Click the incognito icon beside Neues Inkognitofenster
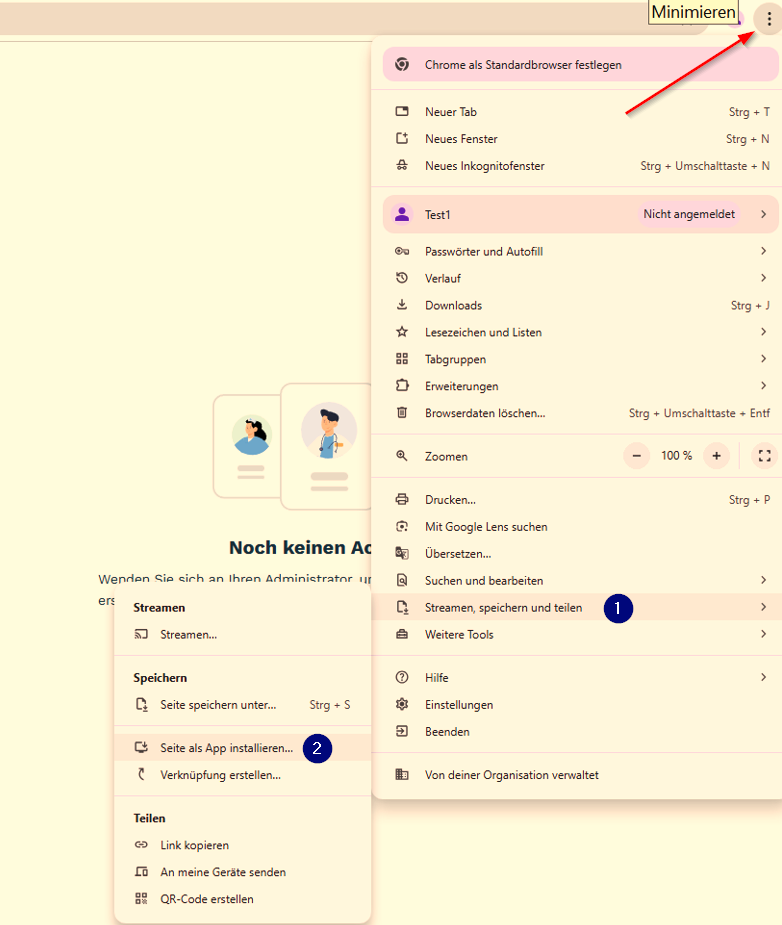This screenshot has width=782, height=925. click(x=402, y=166)
